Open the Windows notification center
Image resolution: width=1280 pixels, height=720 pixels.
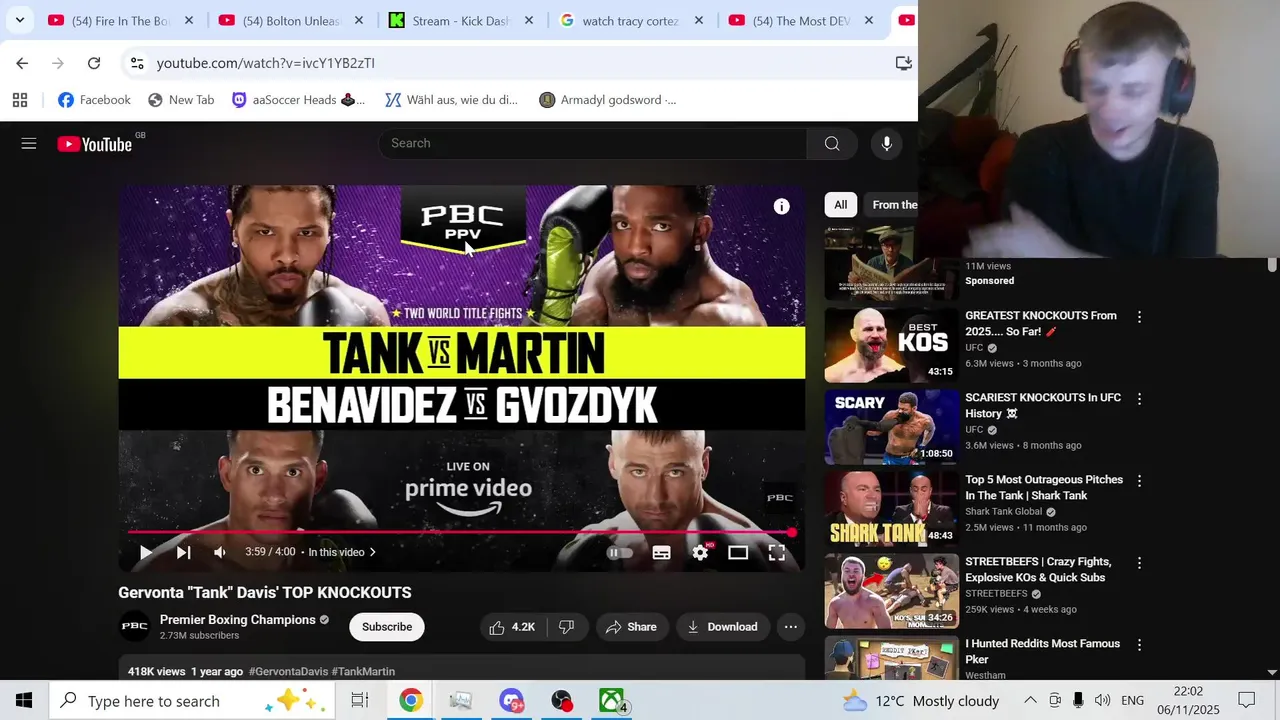1247,700
